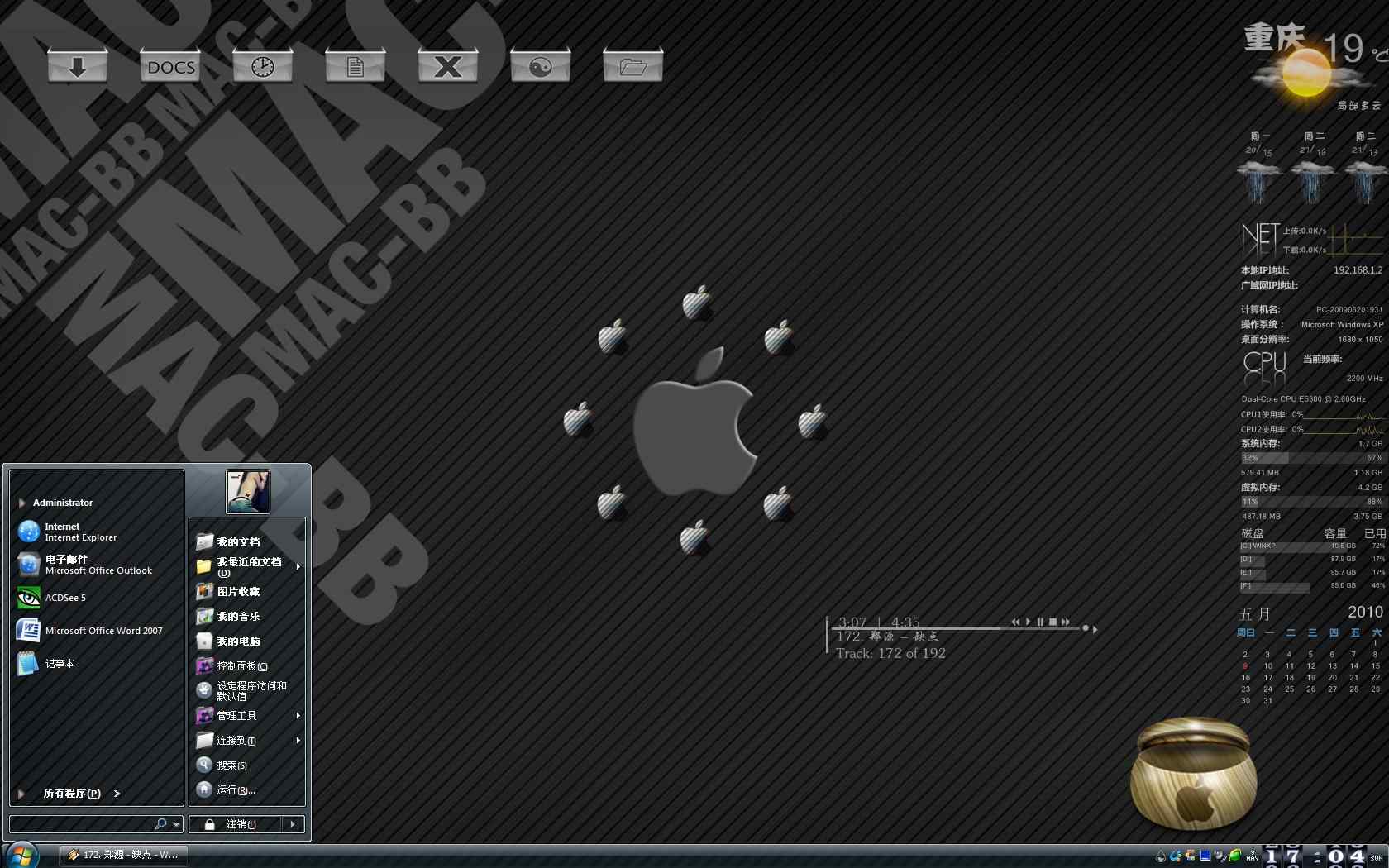The width and height of the screenshot is (1389, 868).
Task: Click the Administrator user avatar picture
Action: tap(248, 492)
